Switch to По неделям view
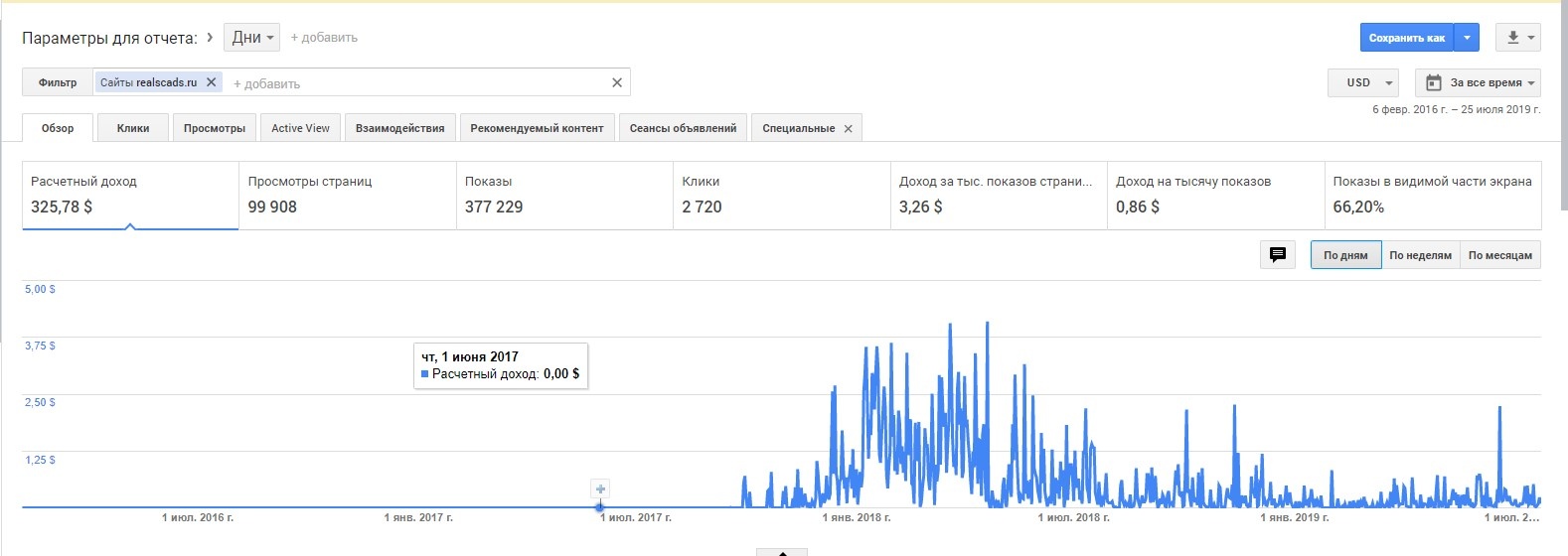 pyautogui.click(x=1420, y=255)
